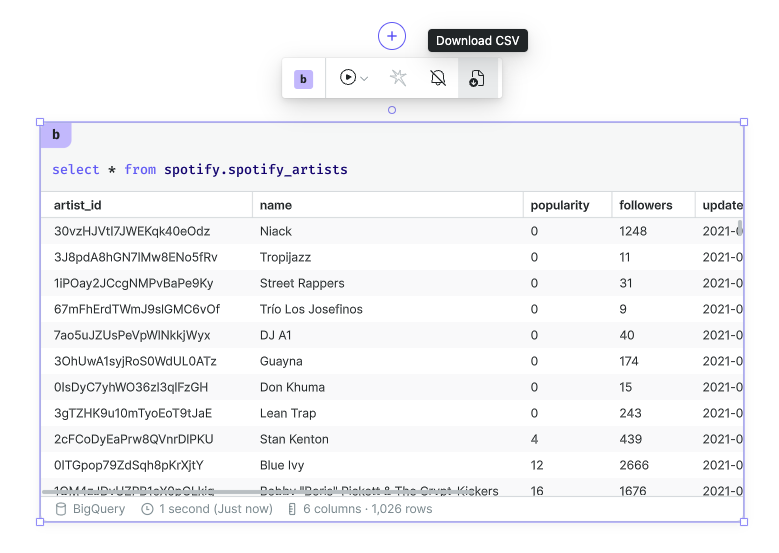Click '6 columns · 1,026 rows' status text
Viewport: 779px width, 553px height.
point(368,509)
